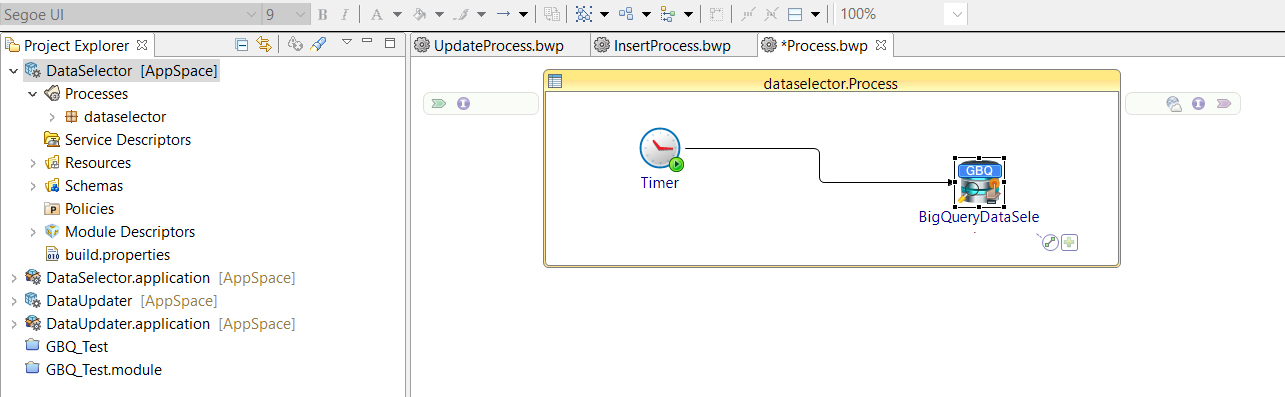Click the Timer activity icon

point(660,150)
